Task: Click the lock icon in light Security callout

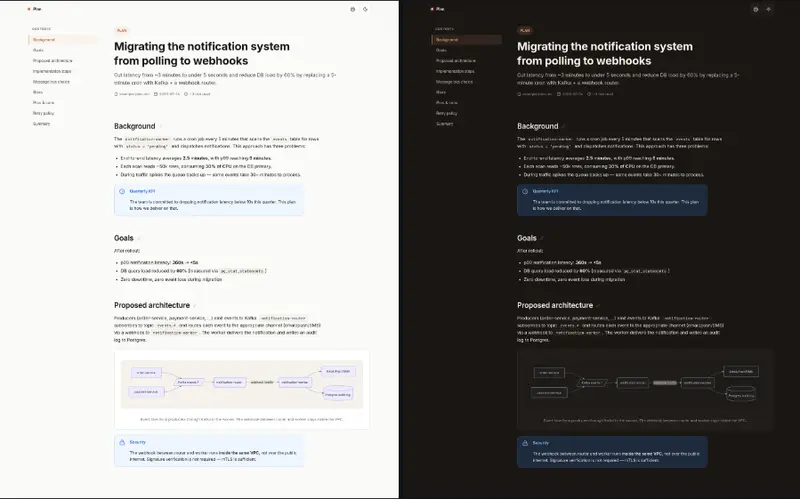Action: [122, 442]
